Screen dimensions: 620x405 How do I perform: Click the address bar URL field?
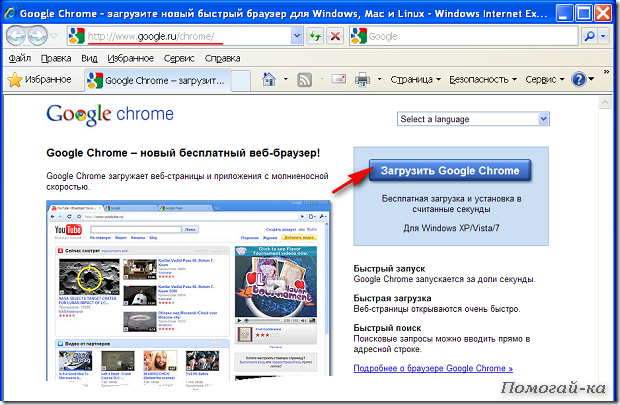(178, 36)
